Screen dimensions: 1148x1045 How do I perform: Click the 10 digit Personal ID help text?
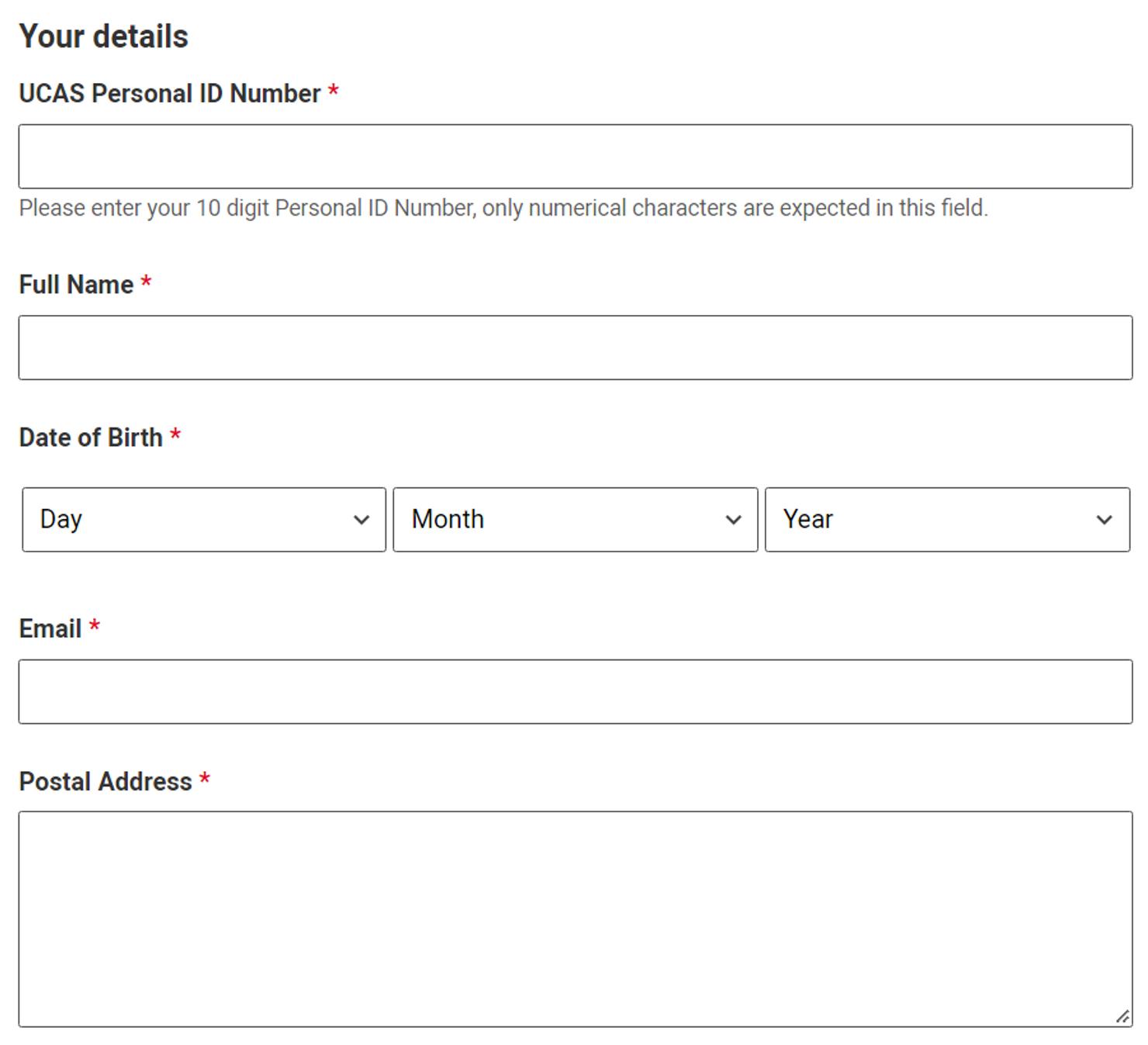click(503, 208)
